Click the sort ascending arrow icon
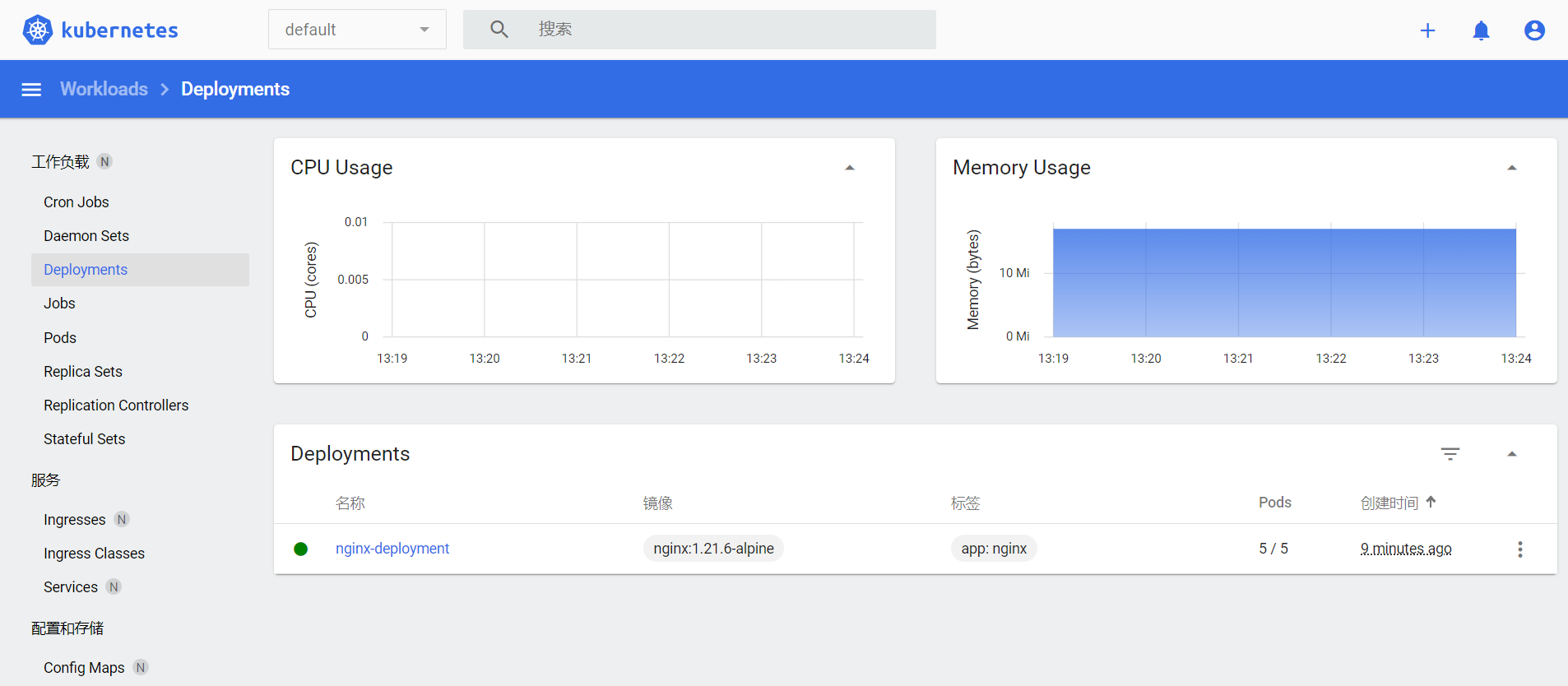 point(1431,502)
